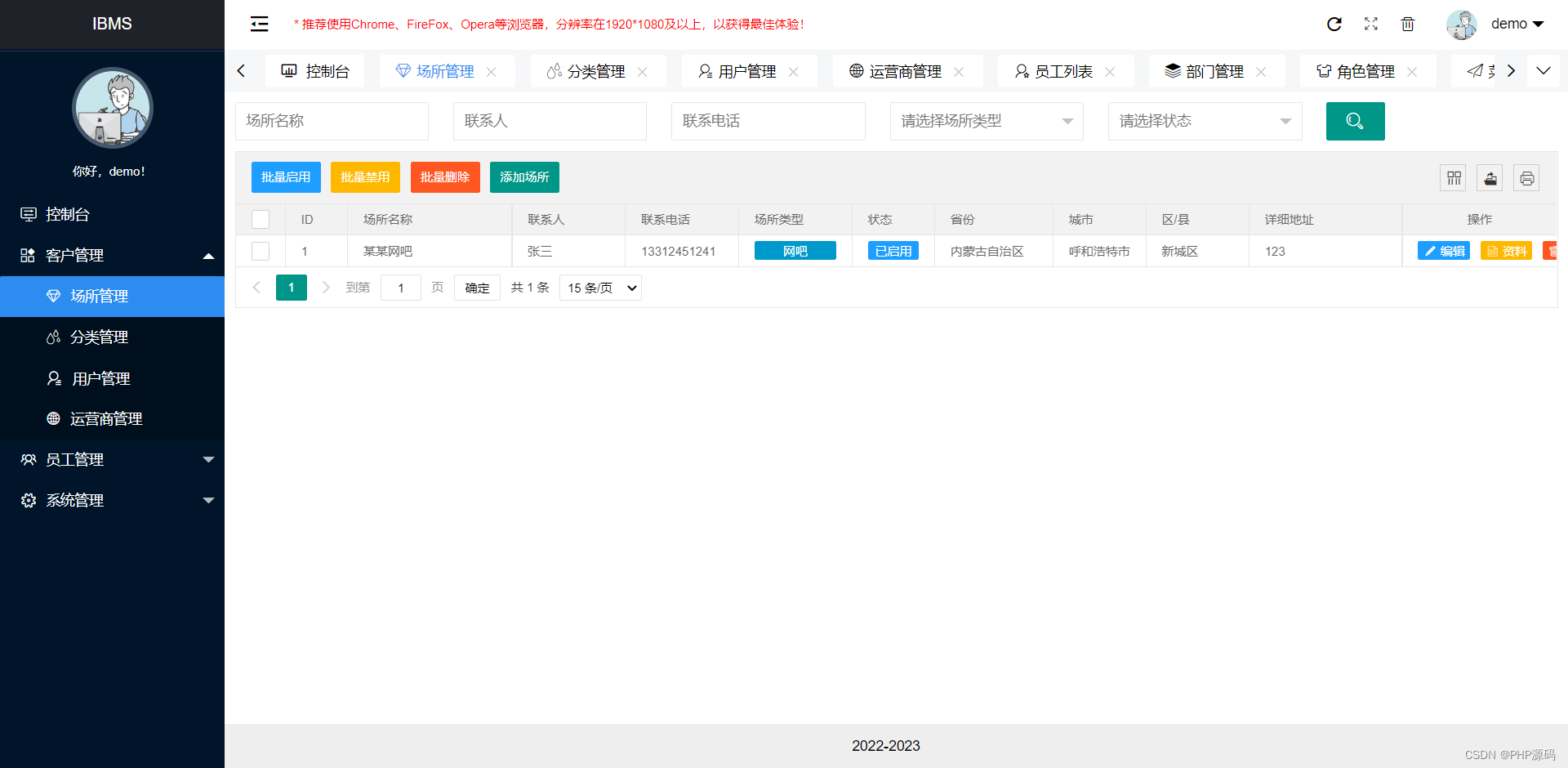Click the 联系电话 search field
1568x768 pixels.
[x=768, y=121]
